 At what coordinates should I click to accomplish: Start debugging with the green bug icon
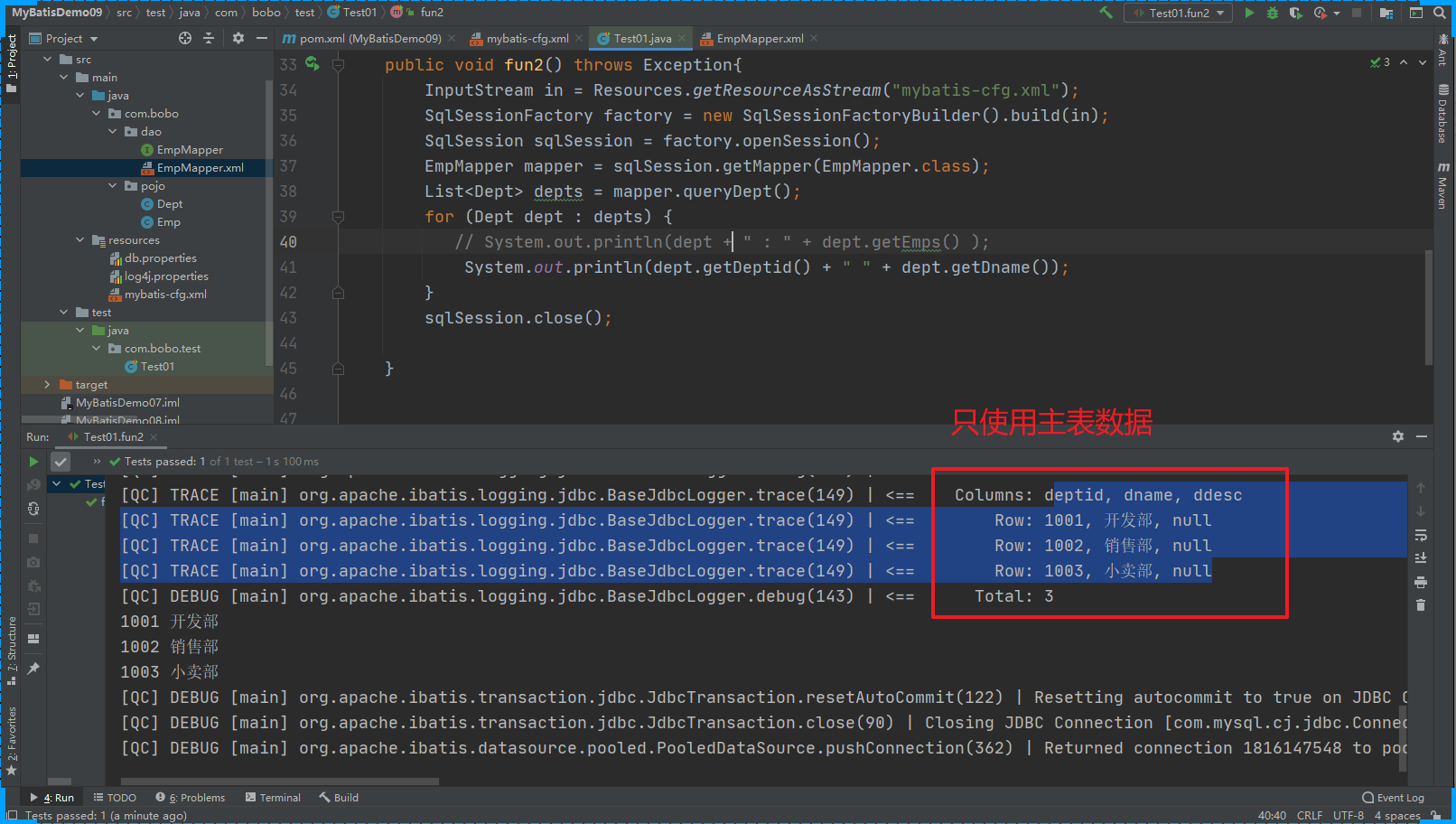coord(1273,13)
